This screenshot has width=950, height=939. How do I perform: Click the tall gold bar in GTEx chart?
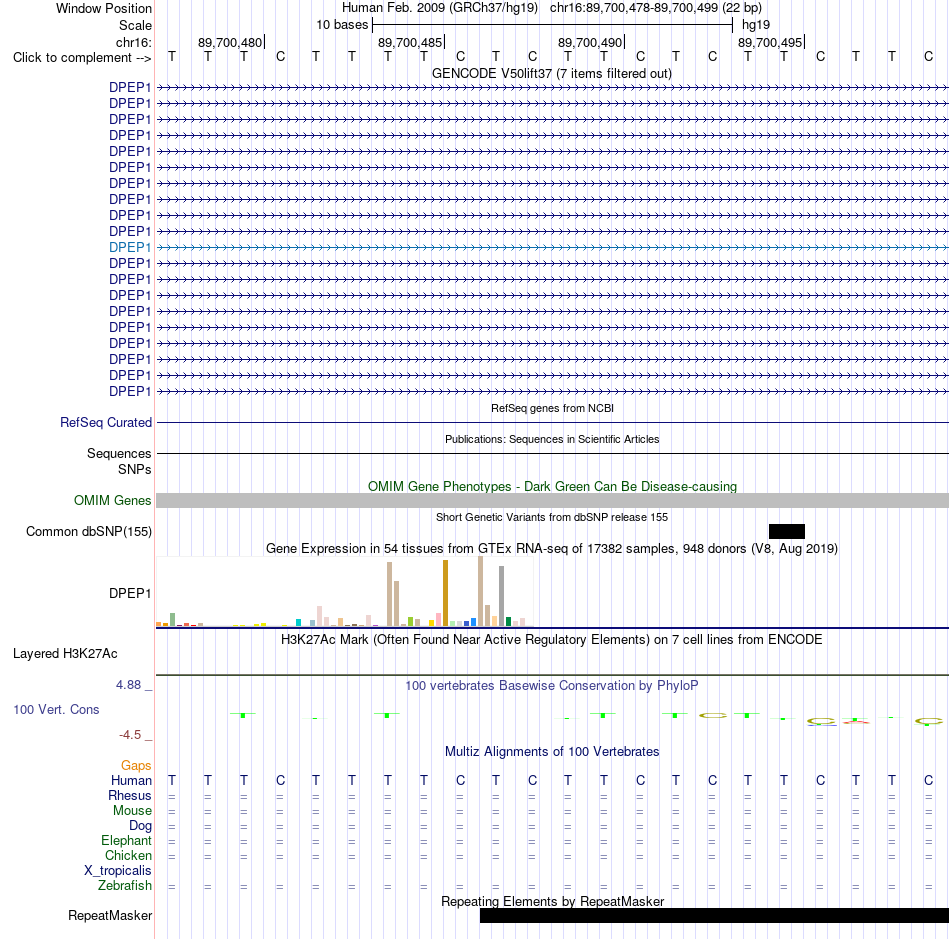pos(445,592)
